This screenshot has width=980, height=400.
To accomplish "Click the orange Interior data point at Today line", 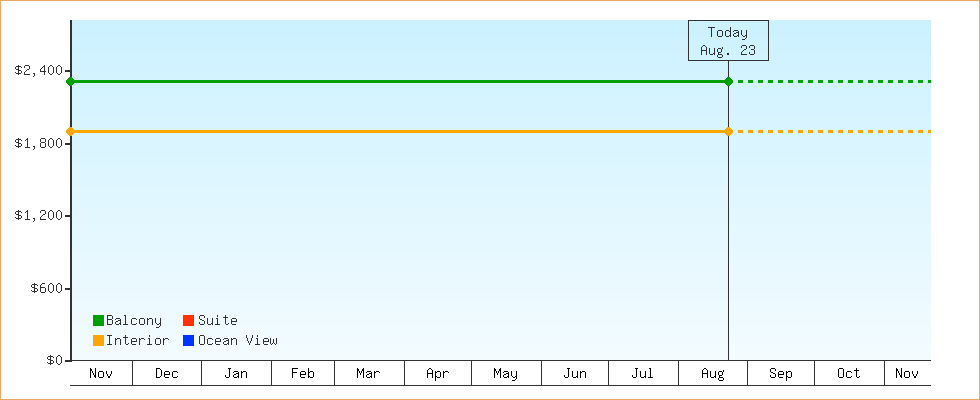I will click(728, 131).
